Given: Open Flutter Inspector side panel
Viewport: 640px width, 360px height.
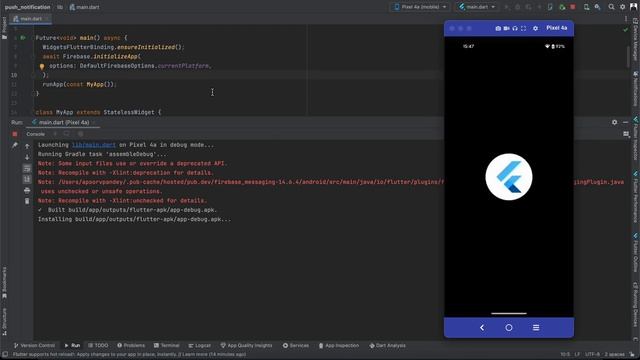Looking at the screenshot, I should click(636, 139).
